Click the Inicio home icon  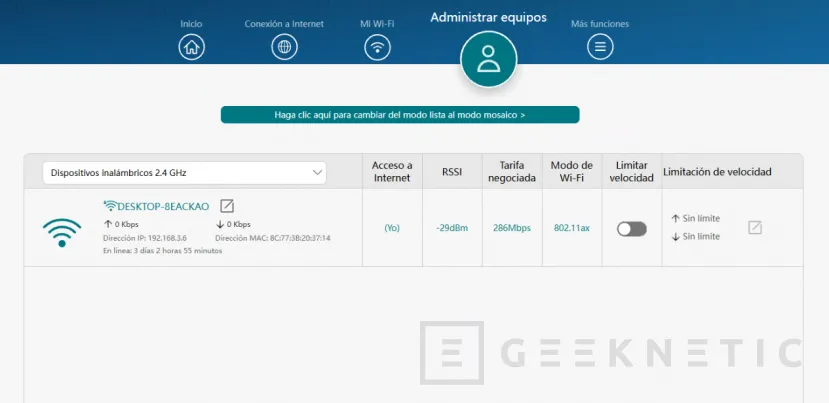[x=191, y=46]
